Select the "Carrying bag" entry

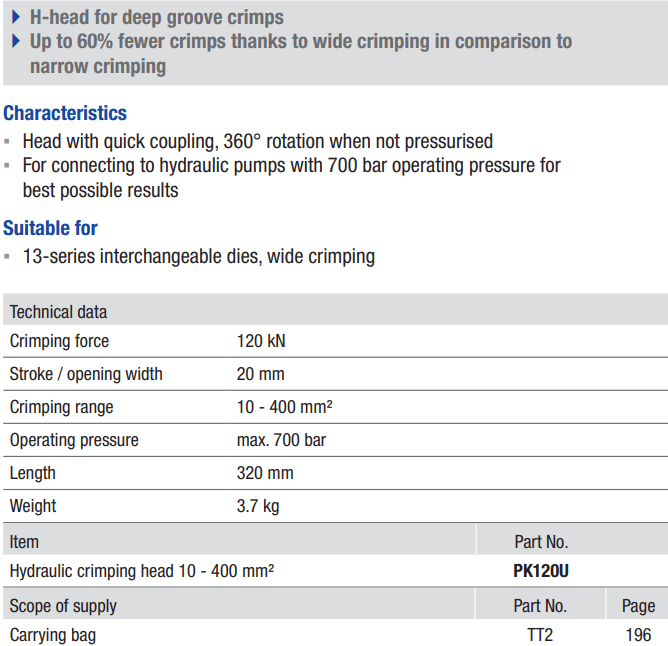(x=53, y=635)
